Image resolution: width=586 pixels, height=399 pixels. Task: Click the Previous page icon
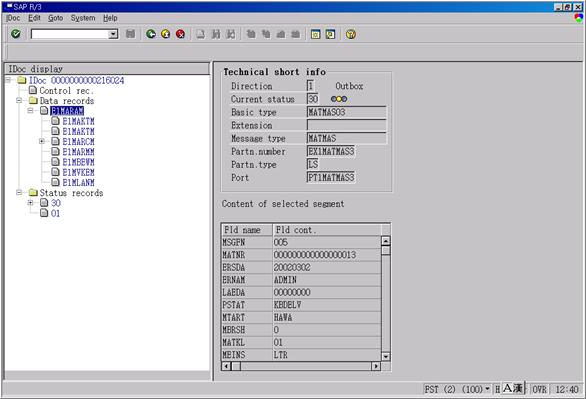point(266,34)
